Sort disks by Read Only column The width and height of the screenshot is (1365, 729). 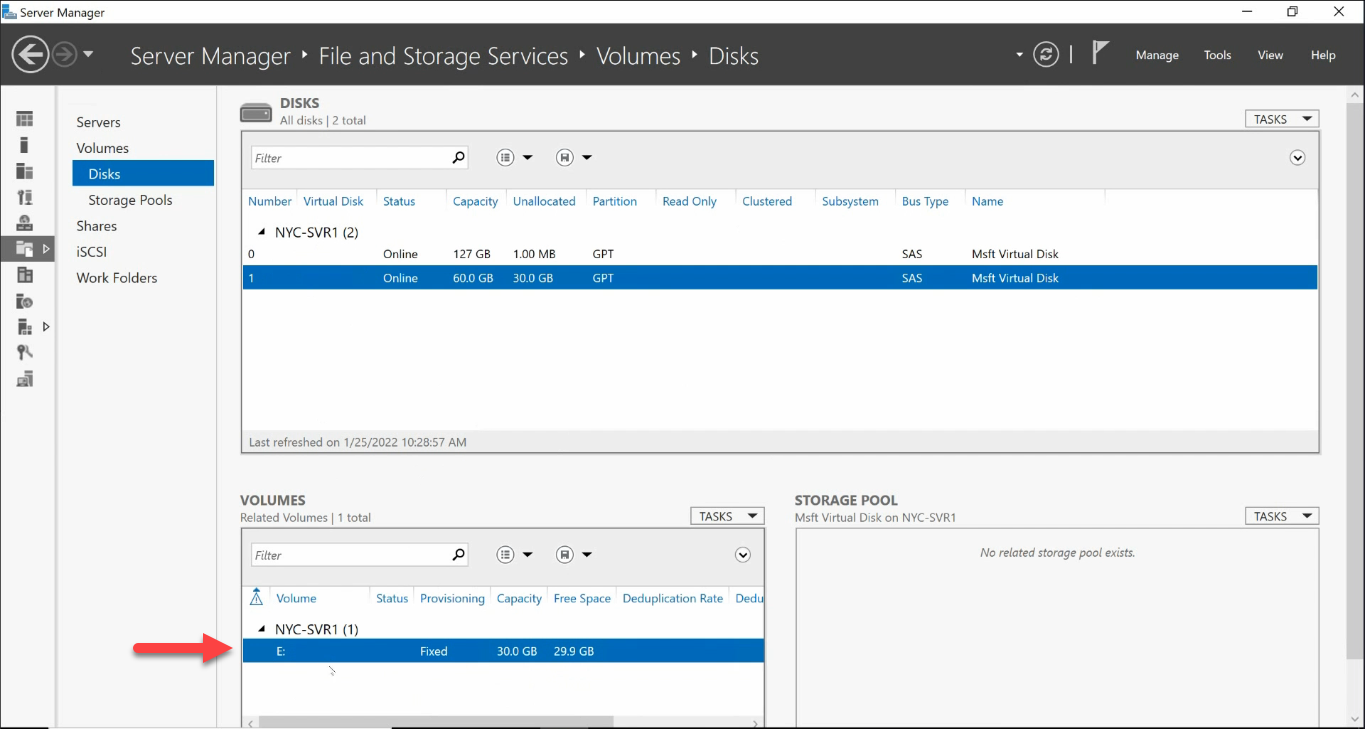pos(689,201)
